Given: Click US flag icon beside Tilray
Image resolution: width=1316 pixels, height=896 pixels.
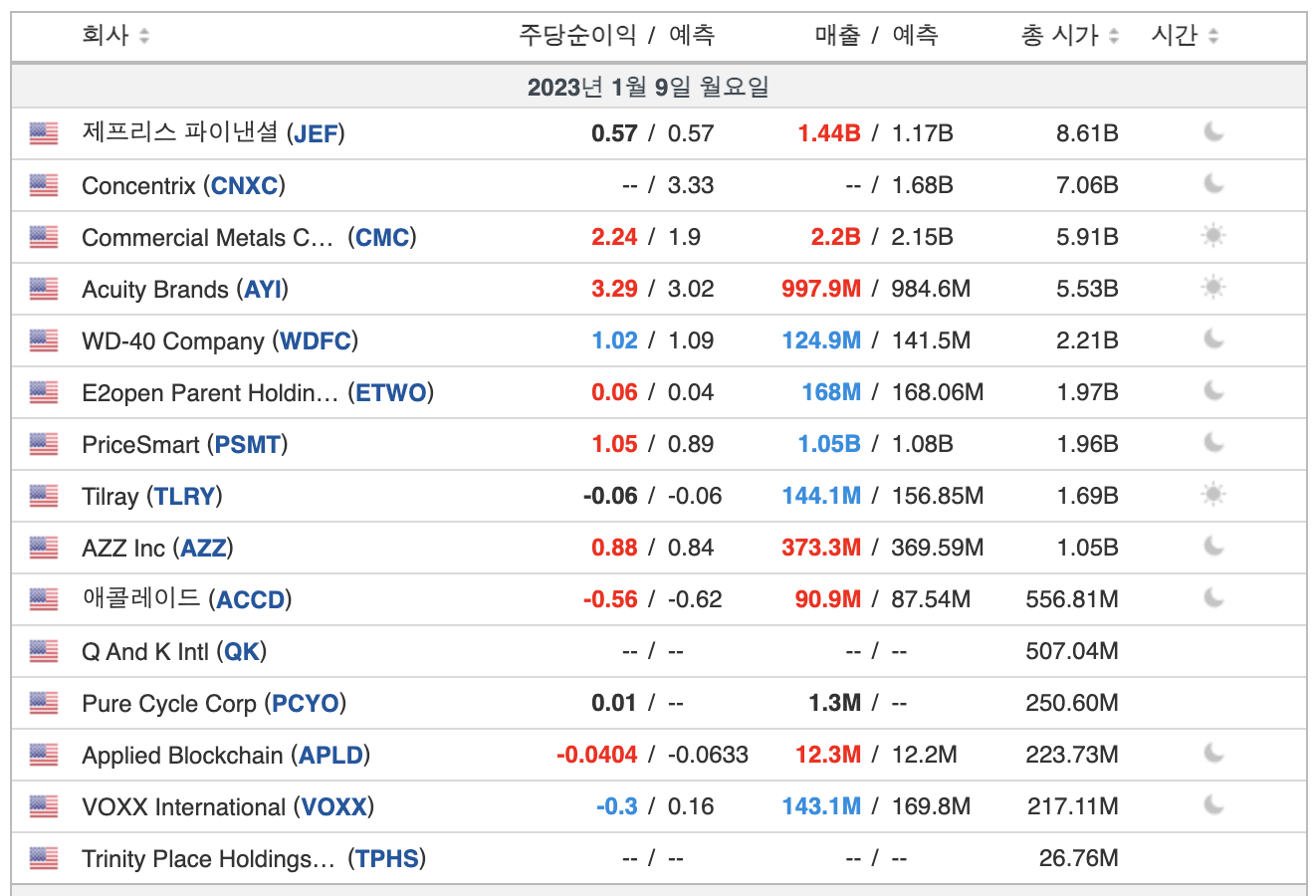Looking at the screenshot, I should click(x=44, y=496).
